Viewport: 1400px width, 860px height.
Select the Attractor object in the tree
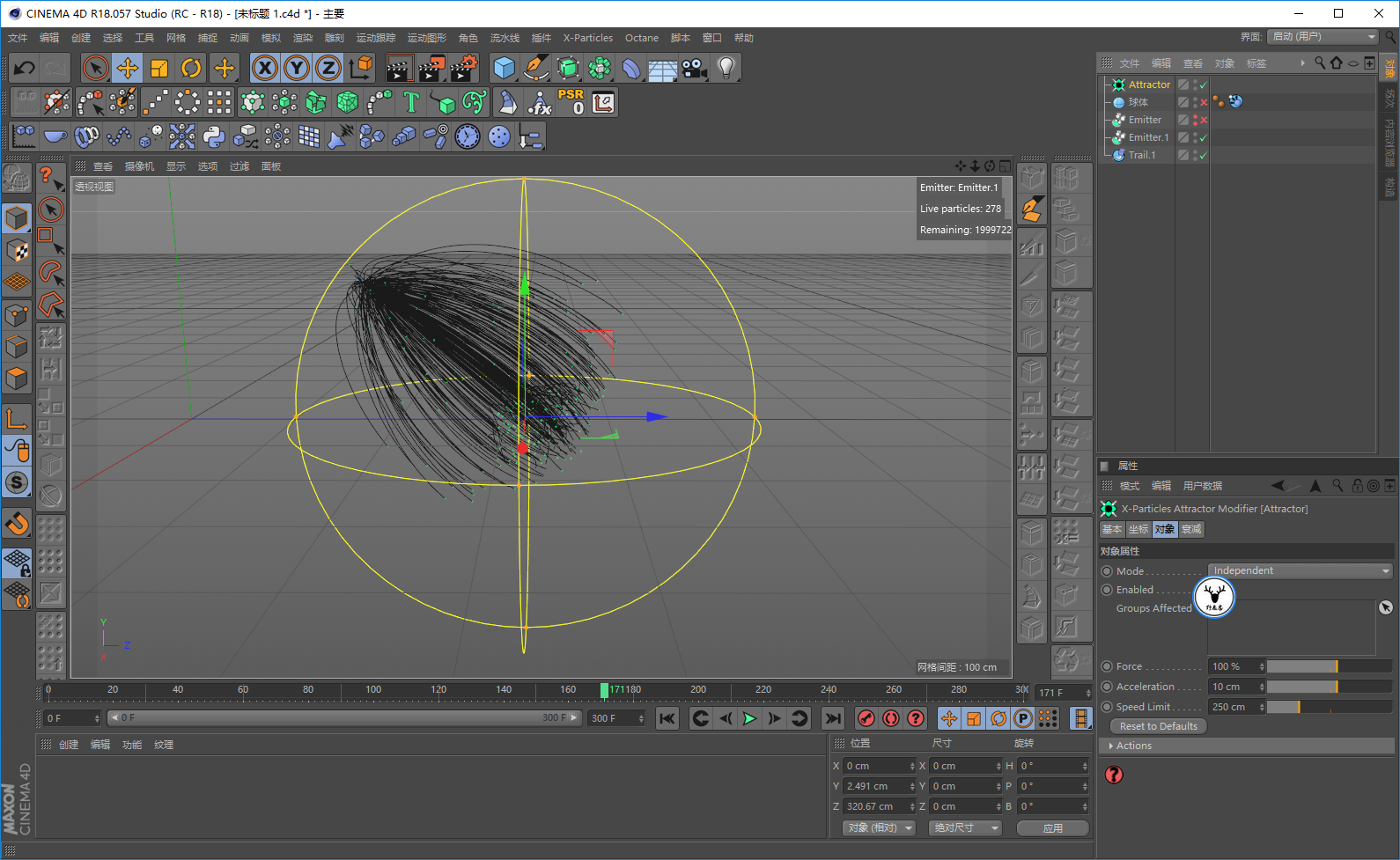pyautogui.click(x=1149, y=85)
